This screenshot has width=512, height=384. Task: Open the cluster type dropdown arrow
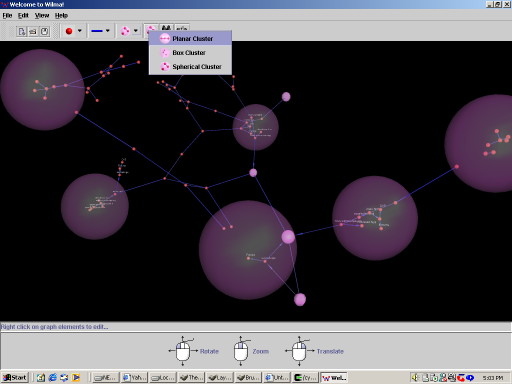tap(136, 31)
